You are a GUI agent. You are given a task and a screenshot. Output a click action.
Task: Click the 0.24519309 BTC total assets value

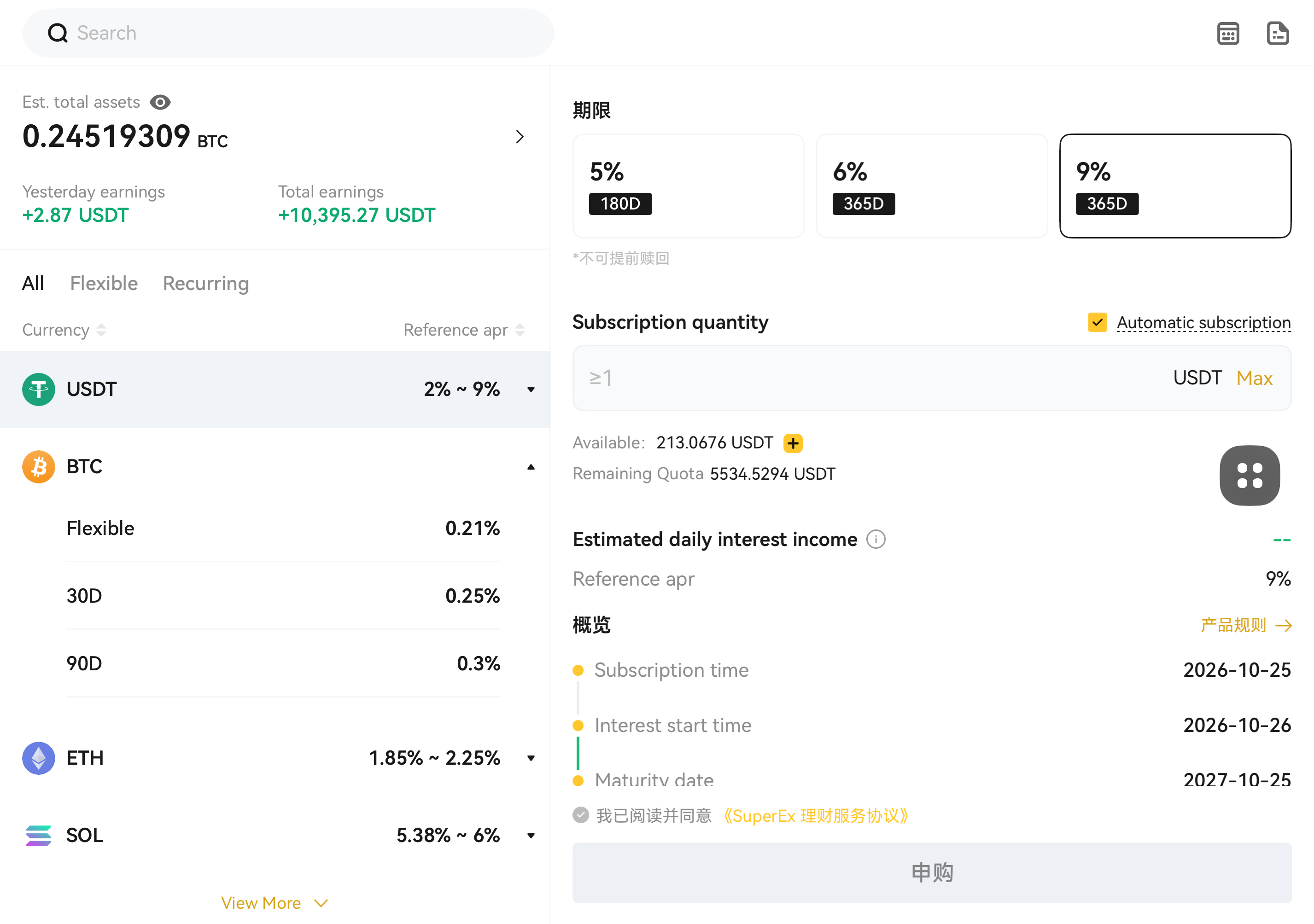click(125, 137)
